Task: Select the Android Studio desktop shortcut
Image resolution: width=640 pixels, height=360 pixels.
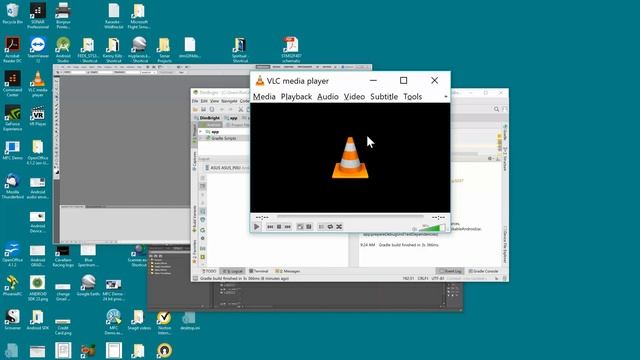Action: pyautogui.click(x=63, y=50)
